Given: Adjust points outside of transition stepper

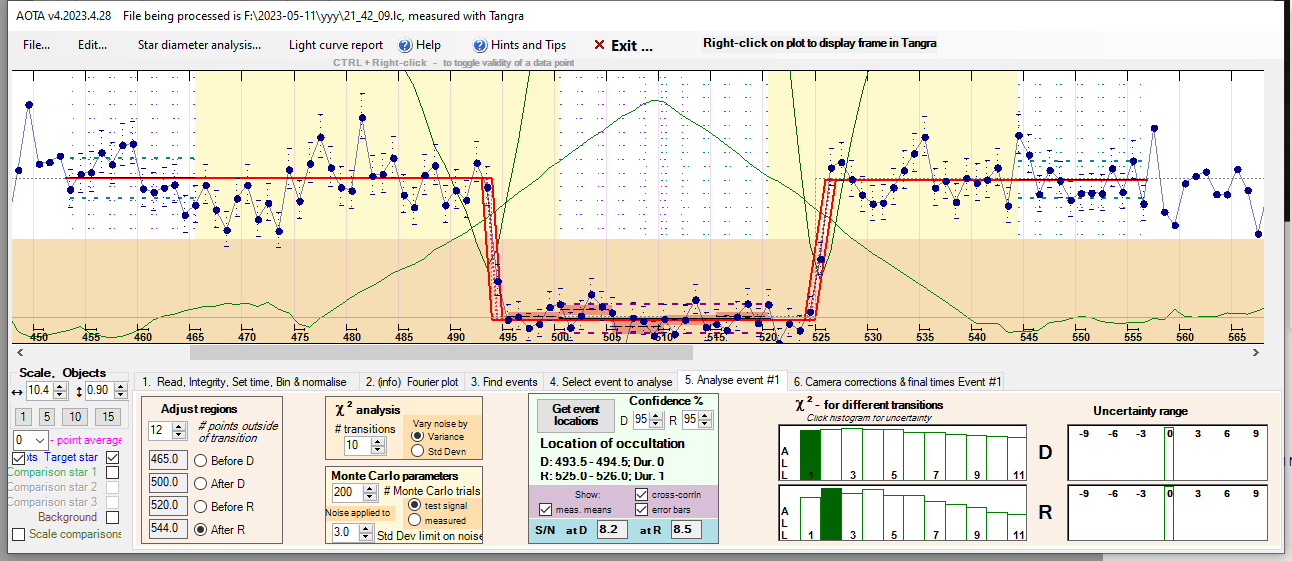Looking at the screenshot, I should (179, 430).
